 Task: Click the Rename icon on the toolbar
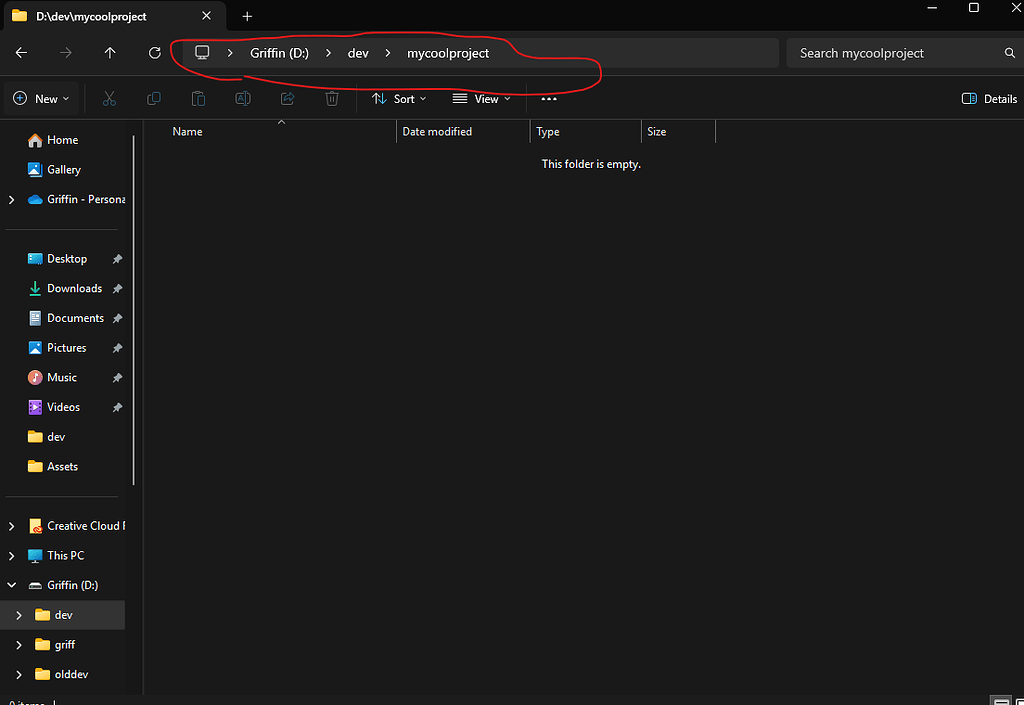click(x=242, y=98)
